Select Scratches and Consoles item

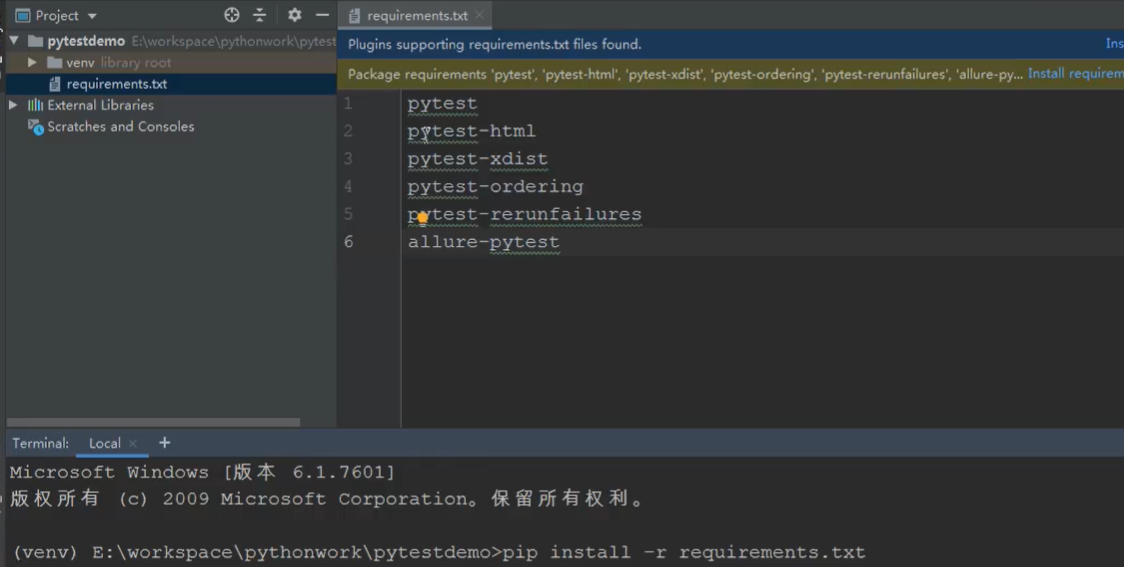(120, 126)
